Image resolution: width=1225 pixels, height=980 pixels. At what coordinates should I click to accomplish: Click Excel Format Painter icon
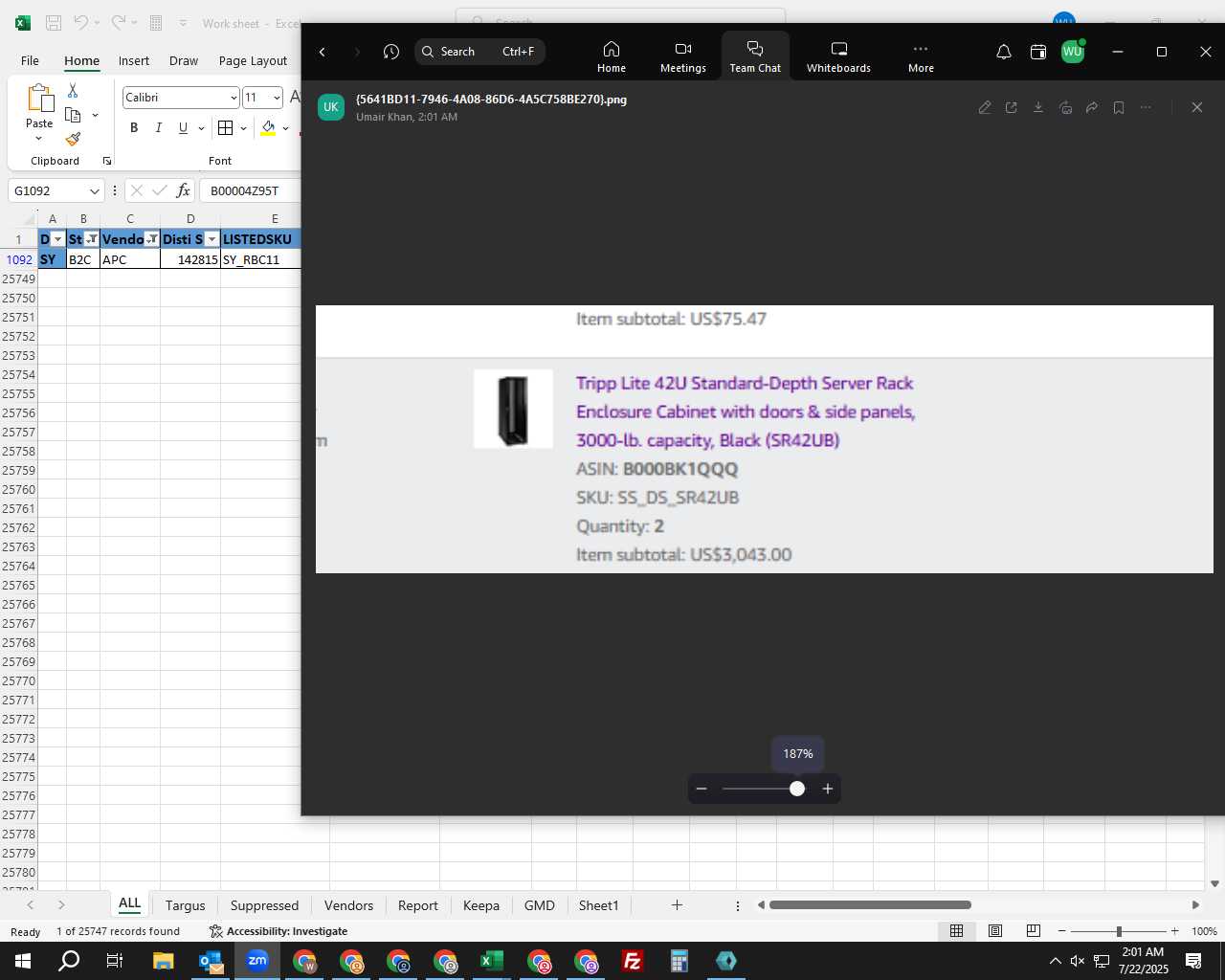pyautogui.click(x=73, y=139)
